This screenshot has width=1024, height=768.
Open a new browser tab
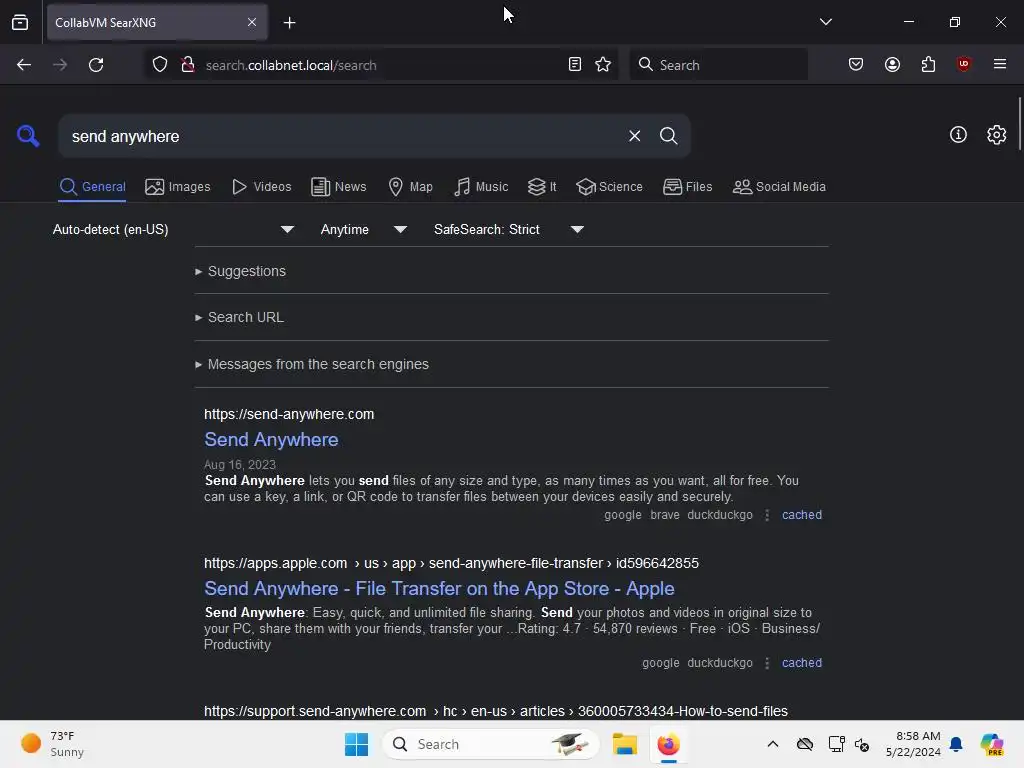(289, 23)
